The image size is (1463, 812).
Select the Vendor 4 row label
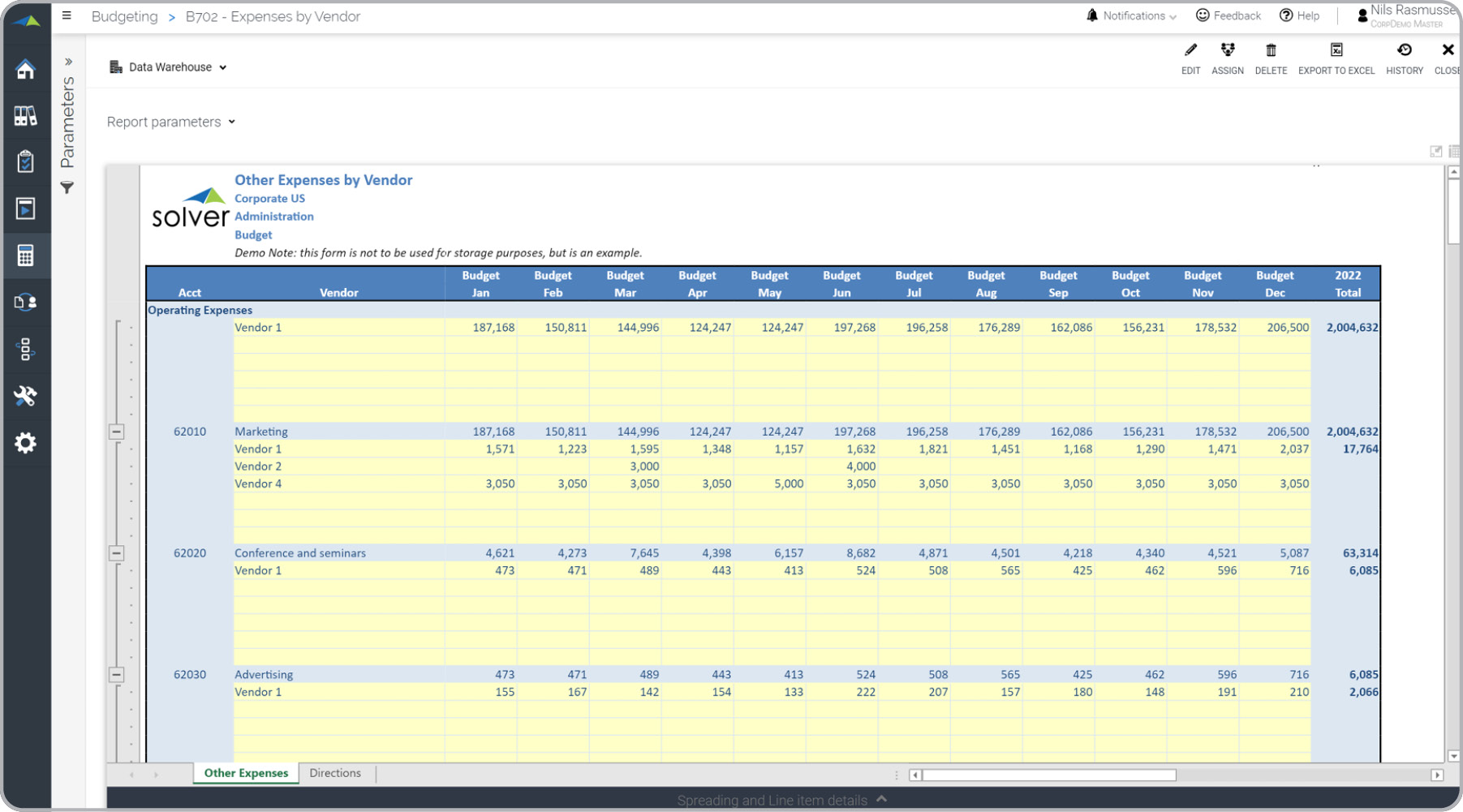(258, 483)
